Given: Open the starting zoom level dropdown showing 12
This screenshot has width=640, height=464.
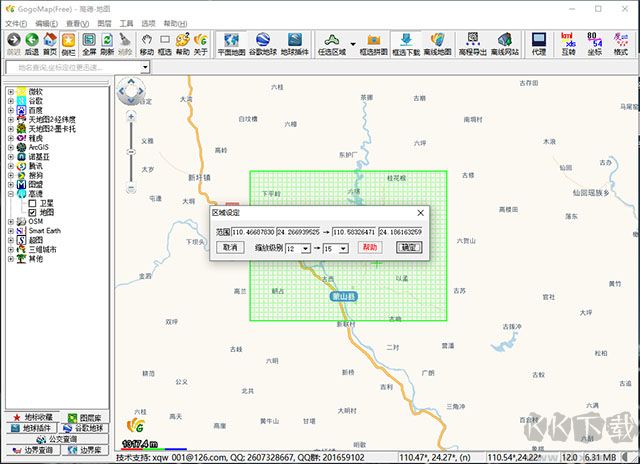Looking at the screenshot, I should [x=305, y=248].
